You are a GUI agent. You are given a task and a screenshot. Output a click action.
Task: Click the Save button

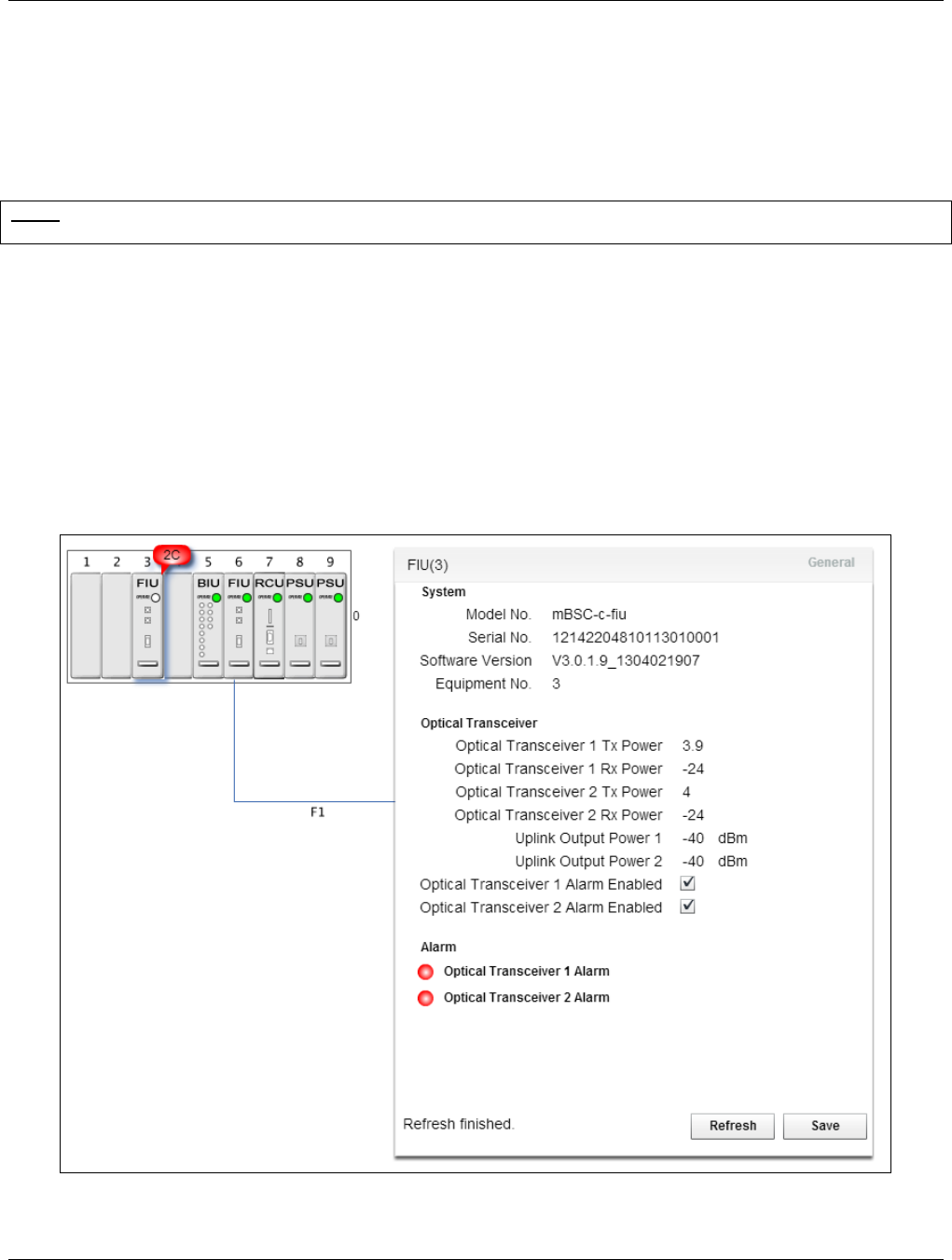pyautogui.click(x=825, y=1126)
